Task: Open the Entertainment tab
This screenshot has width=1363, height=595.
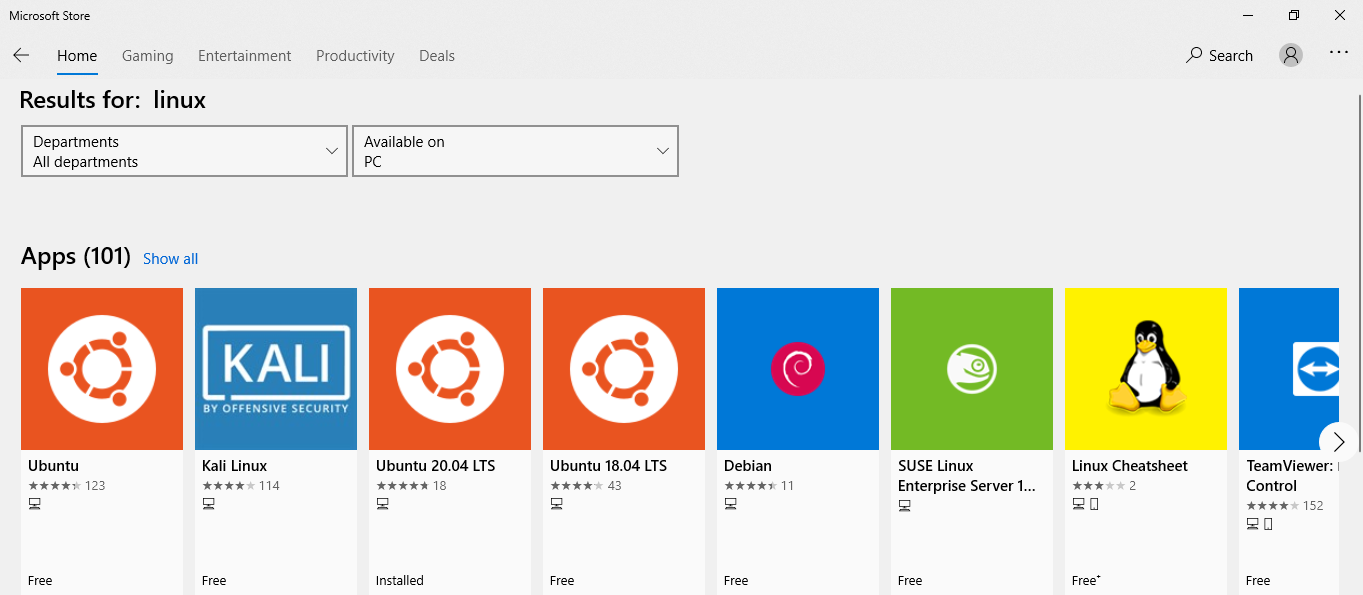Action: [x=245, y=56]
